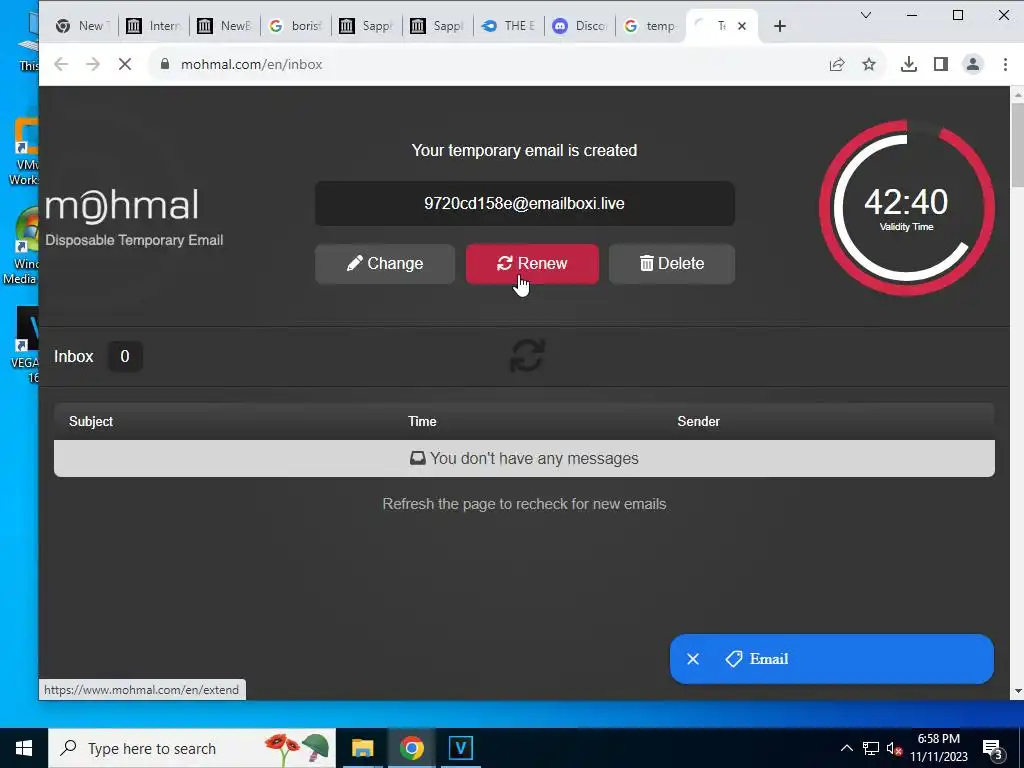Image resolution: width=1024 pixels, height=768 pixels.
Task: Copy the 9720cd158e@emailboxi.live address field
Action: [x=524, y=204]
